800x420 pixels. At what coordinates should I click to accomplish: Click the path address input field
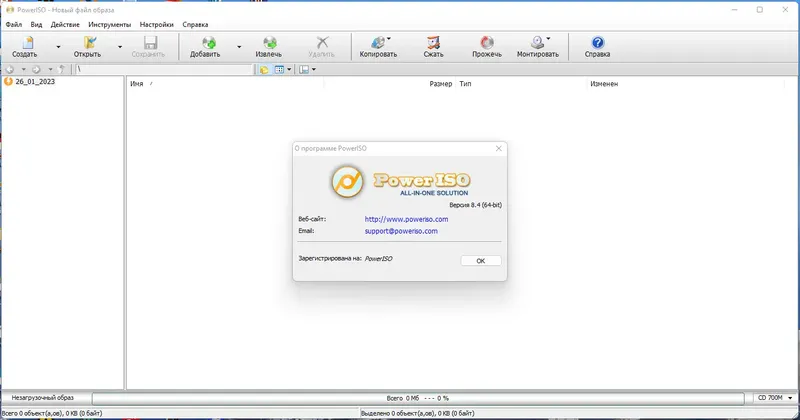164,69
